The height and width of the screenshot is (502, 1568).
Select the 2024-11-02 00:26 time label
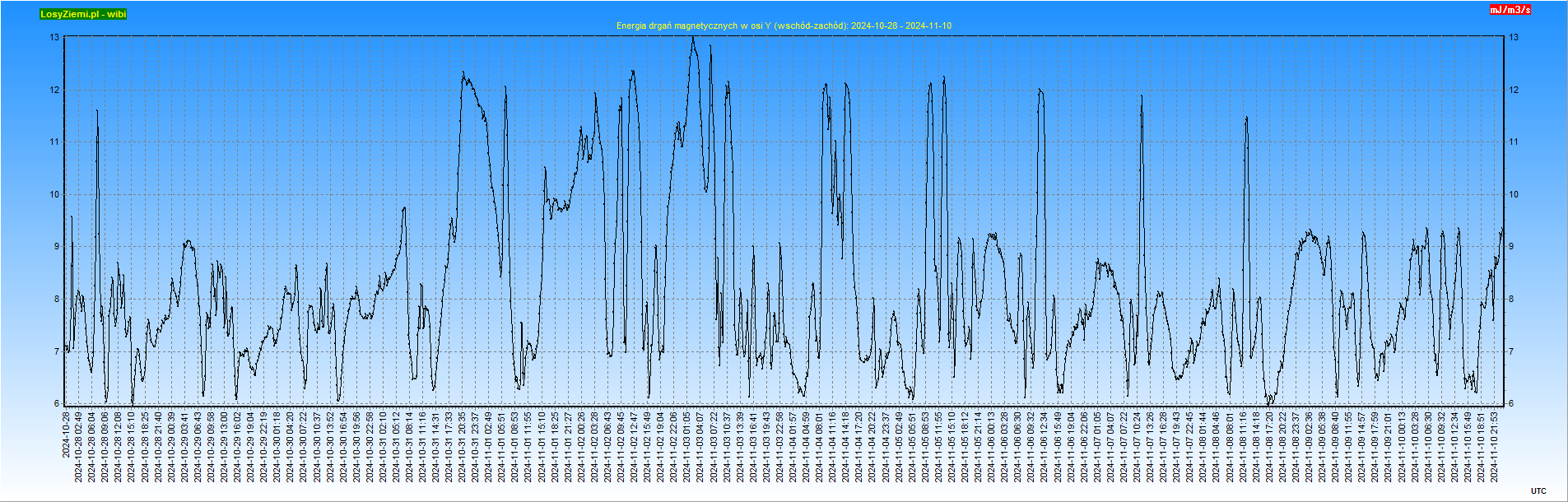pyautogui.click(x=582, y=447)
